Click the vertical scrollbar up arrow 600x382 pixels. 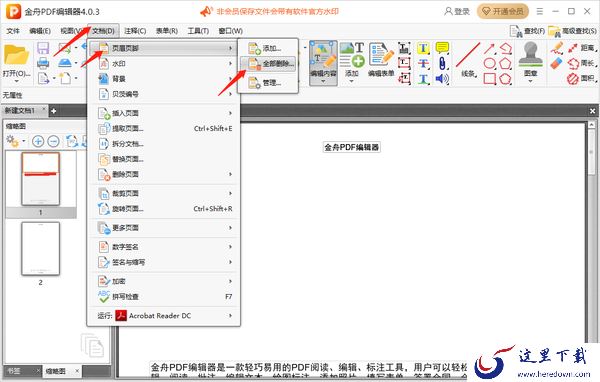[x=592, y=125]
